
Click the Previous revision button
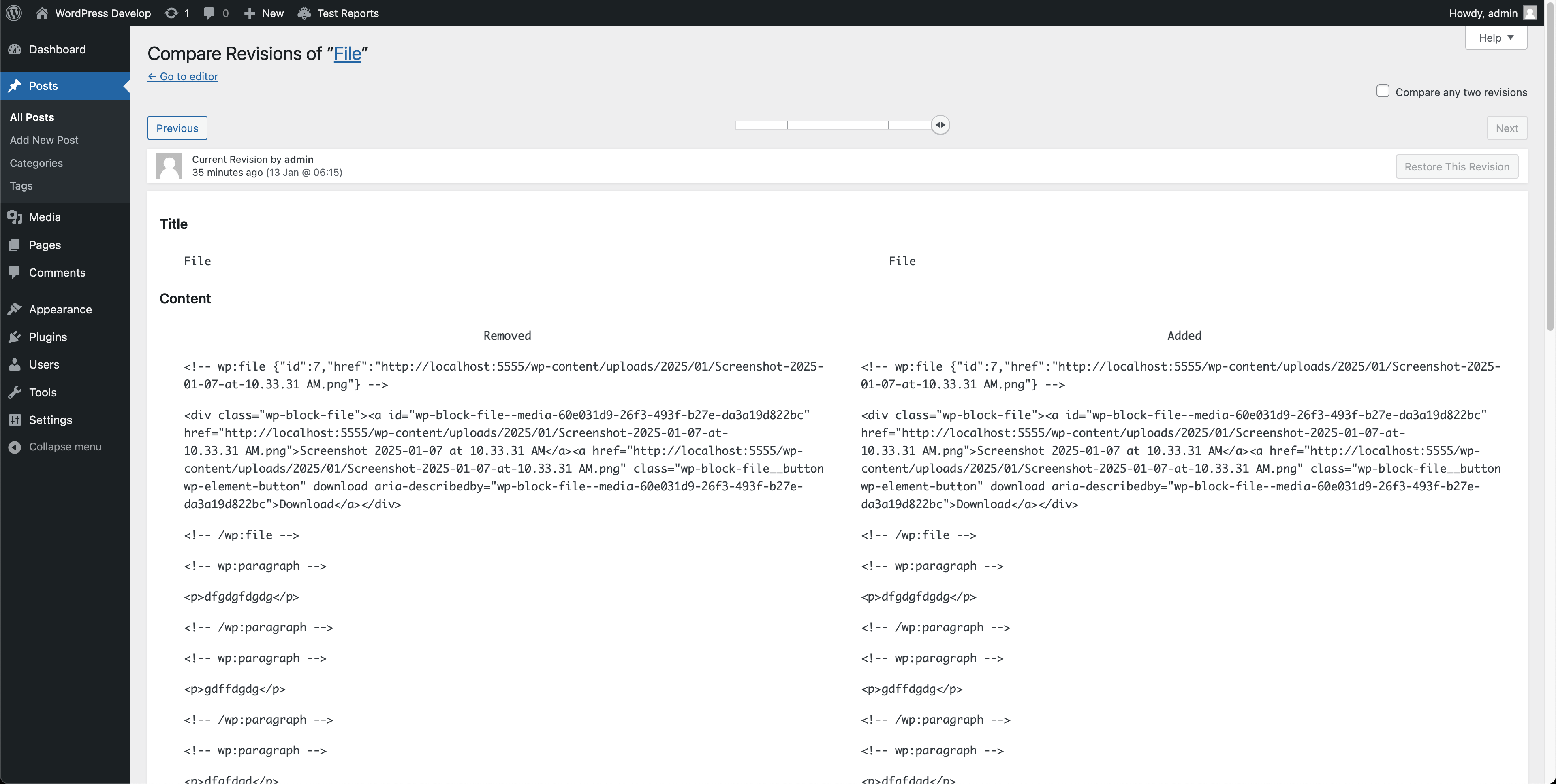pos(177,128)
